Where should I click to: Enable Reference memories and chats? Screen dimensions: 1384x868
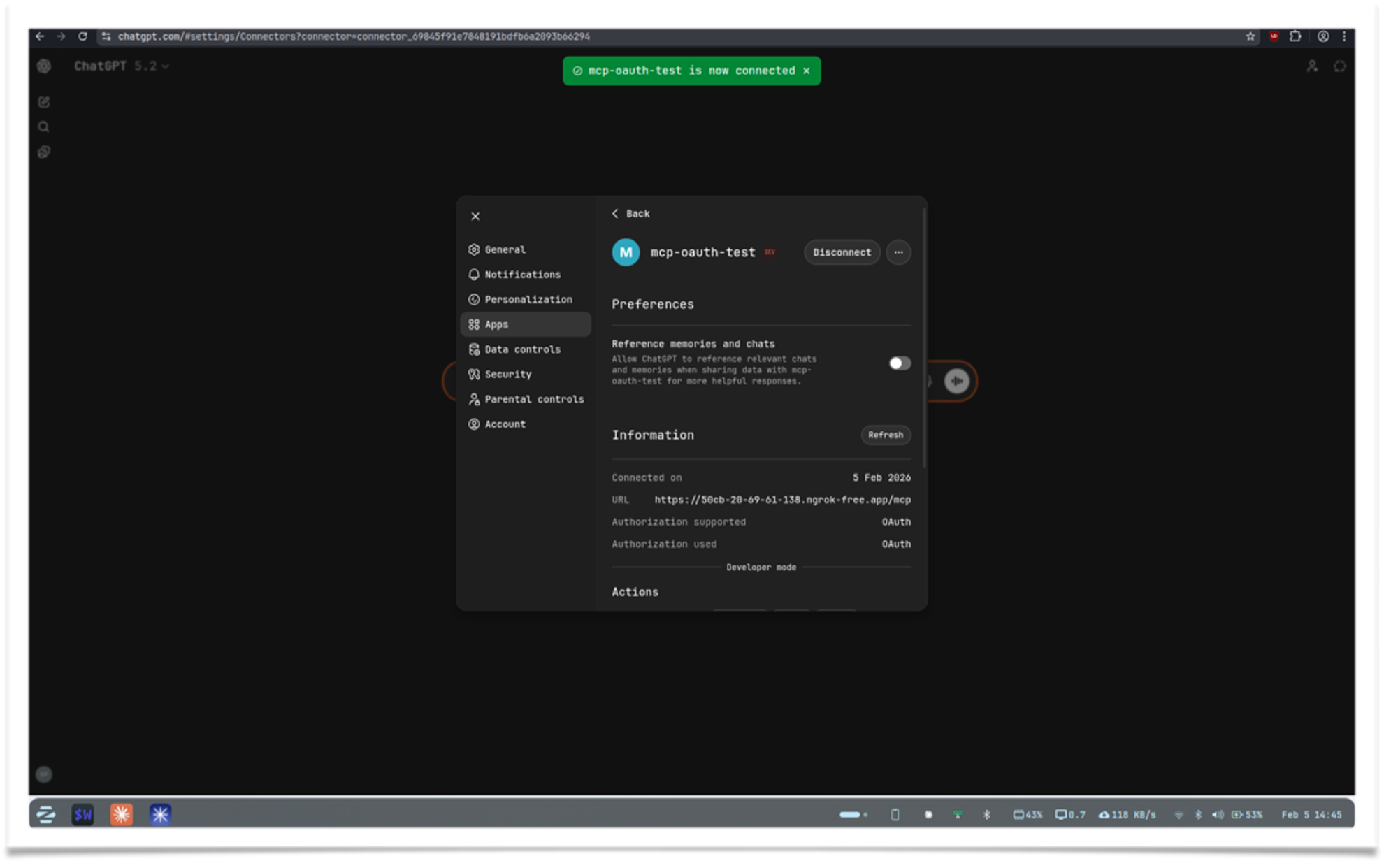[x=900, y=363]
